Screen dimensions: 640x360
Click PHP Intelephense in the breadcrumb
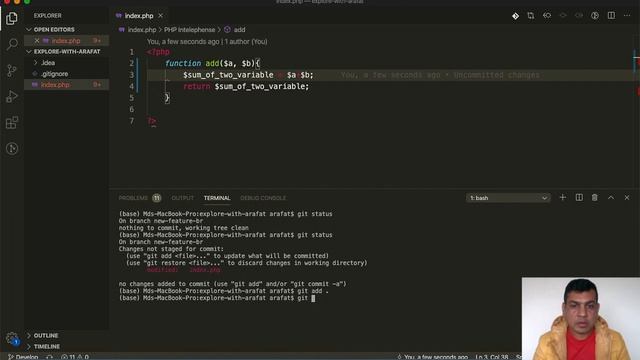click(x=189, y=30)
